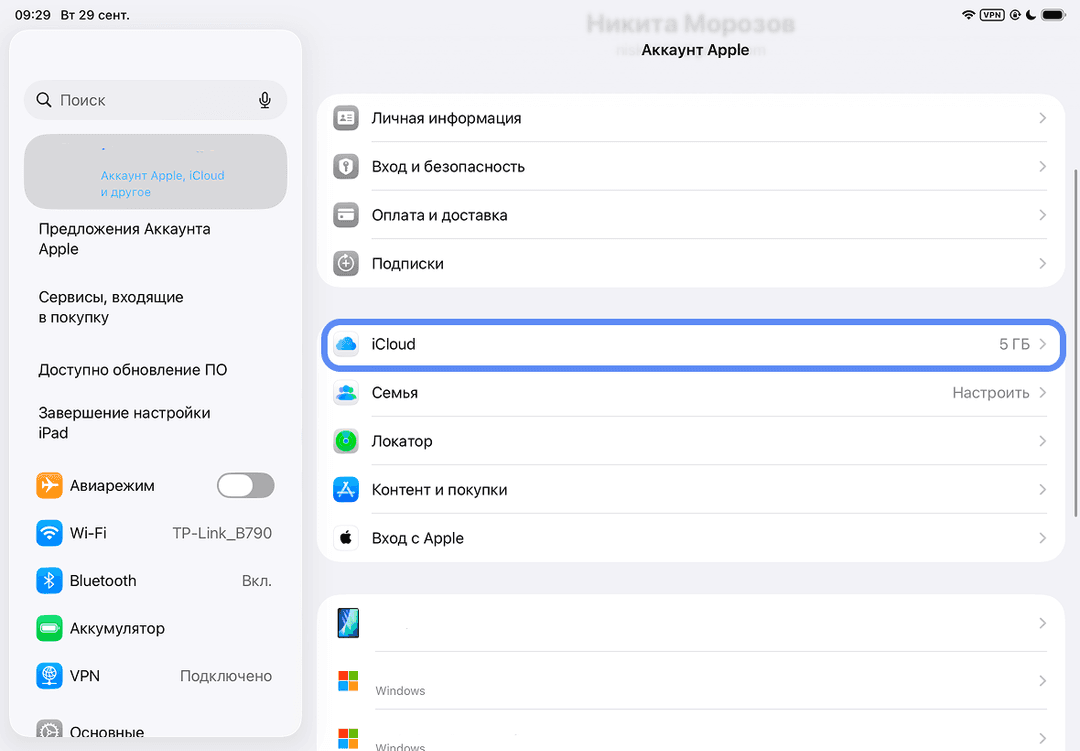Open the Personal information icon row
The width and height of the screenshot is (1080, 751).
346,118
